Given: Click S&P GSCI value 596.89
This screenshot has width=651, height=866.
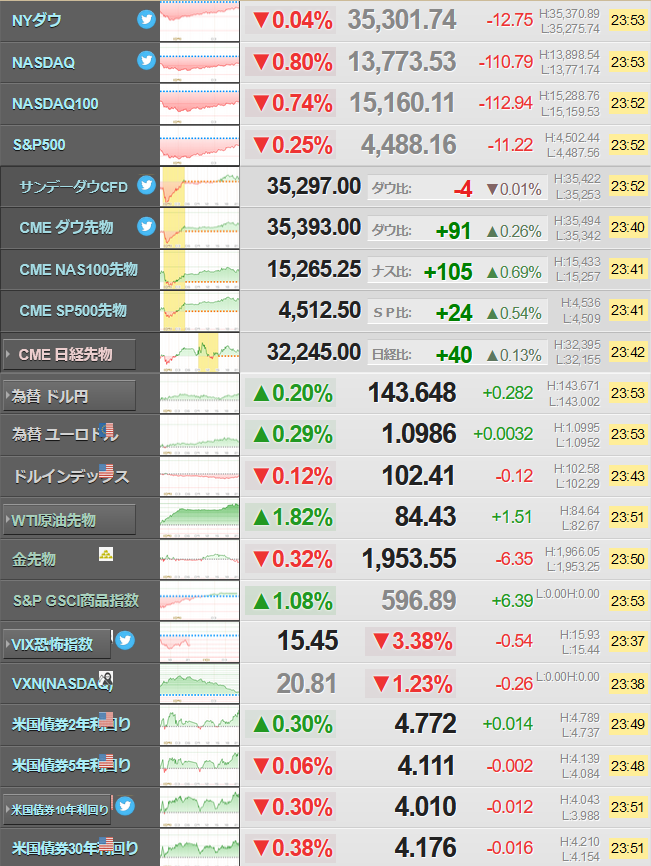Looking at the screenshot, I should coord(419,600).
